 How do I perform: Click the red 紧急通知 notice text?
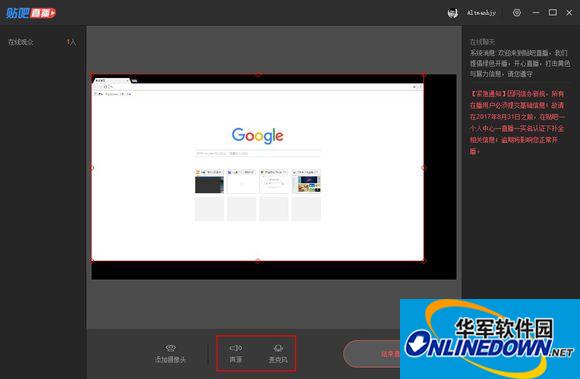pos(517,122)
